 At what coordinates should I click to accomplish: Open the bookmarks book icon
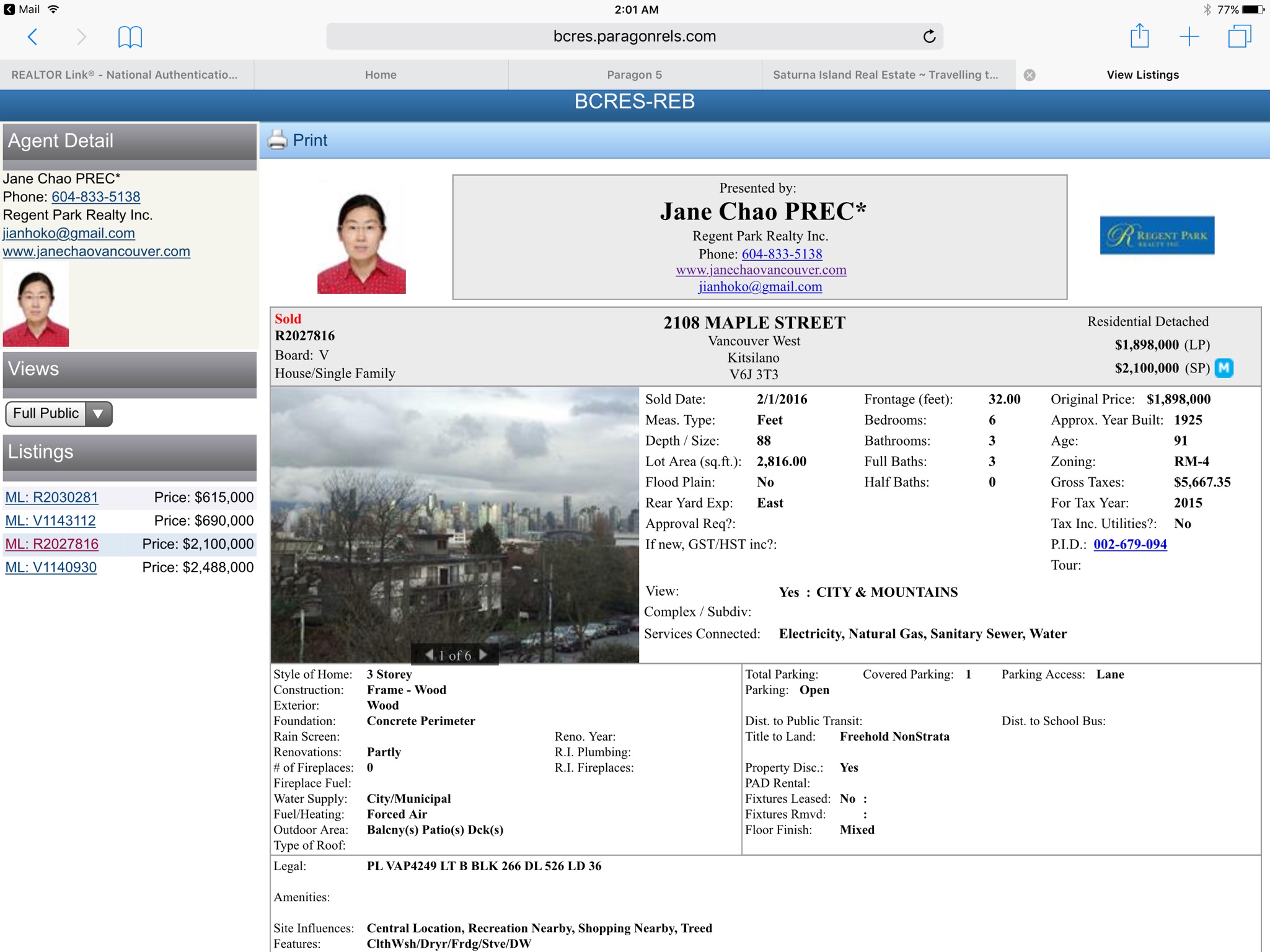(130, 37)
